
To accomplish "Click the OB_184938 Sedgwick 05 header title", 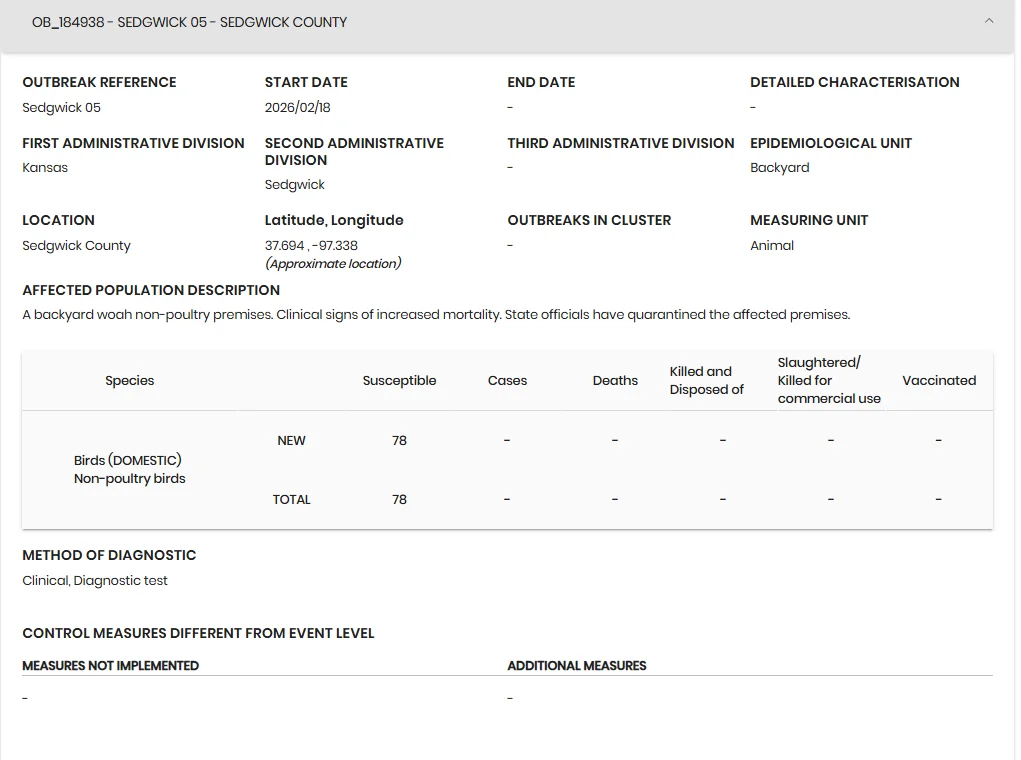I will [x=189, y=22].
